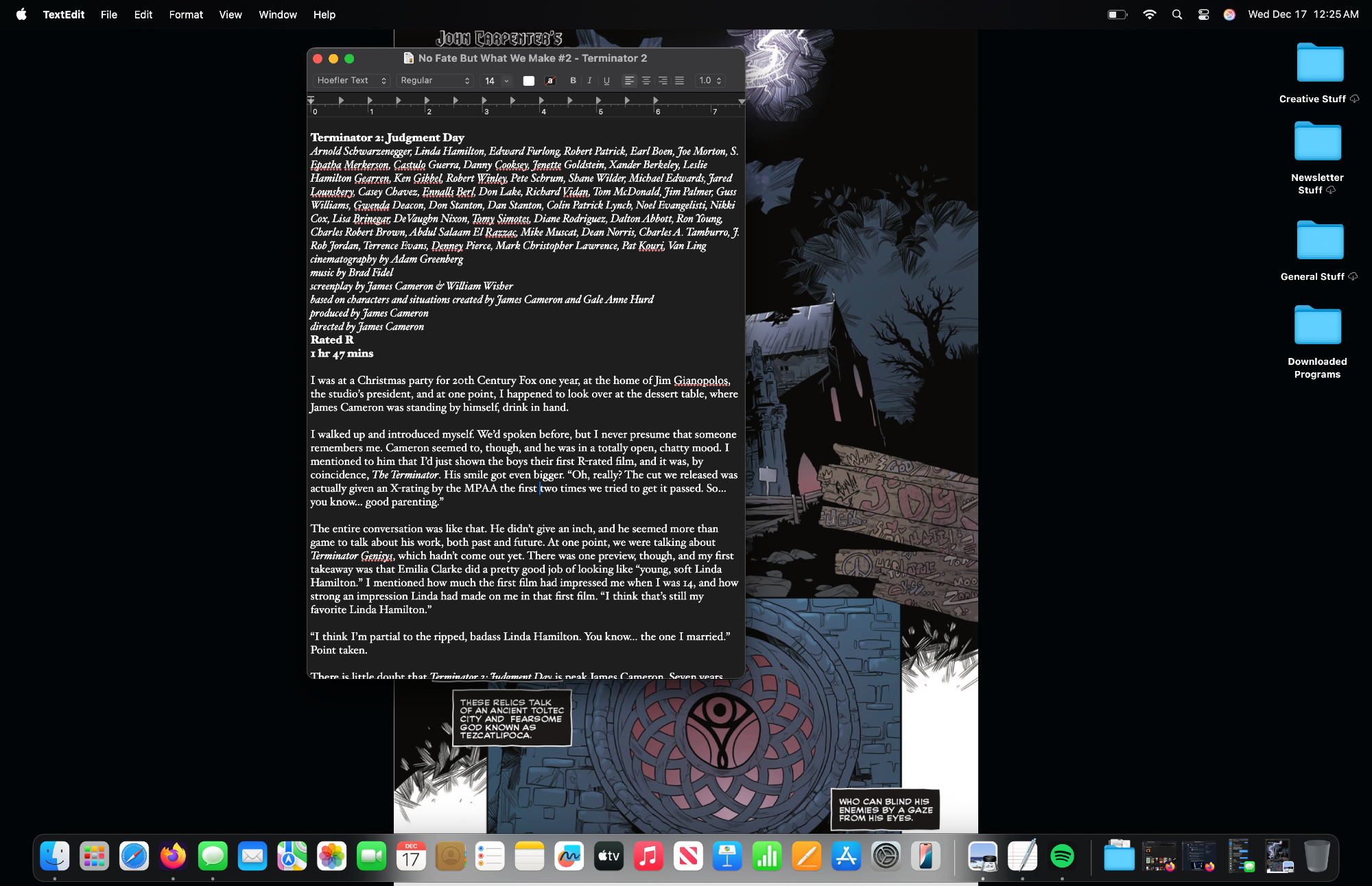Open the Creative Stuff desktop folder

click(x=1320, y=63)
